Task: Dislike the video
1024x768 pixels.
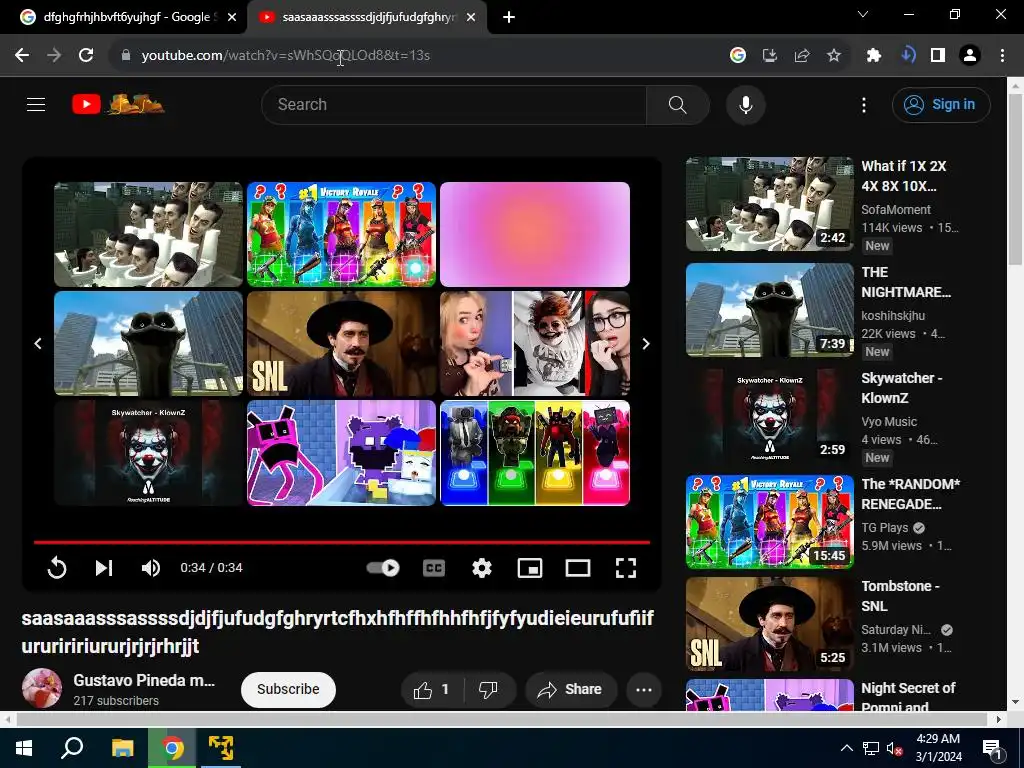Action: point(488,690)
